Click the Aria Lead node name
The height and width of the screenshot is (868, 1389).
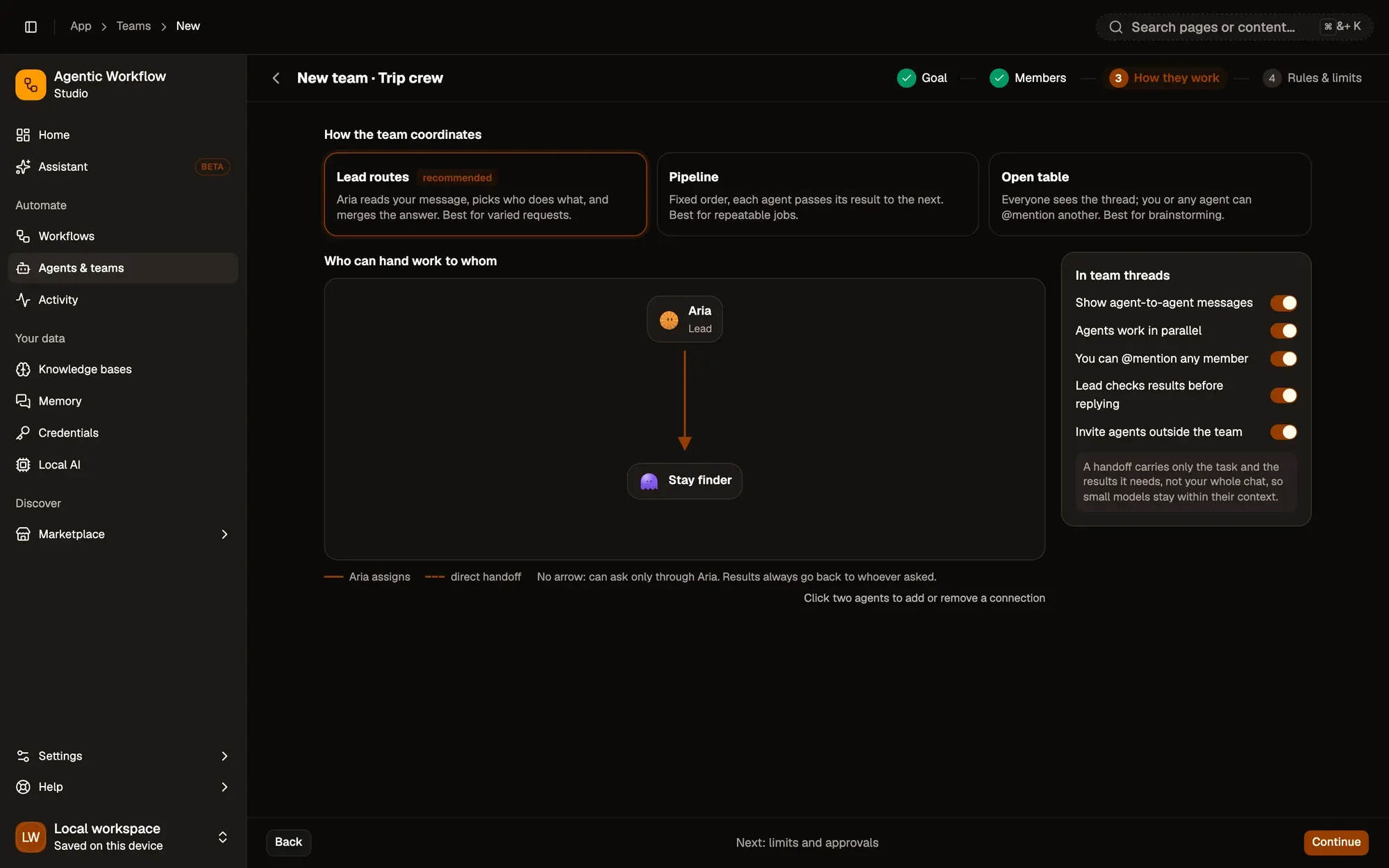(699, 311)
